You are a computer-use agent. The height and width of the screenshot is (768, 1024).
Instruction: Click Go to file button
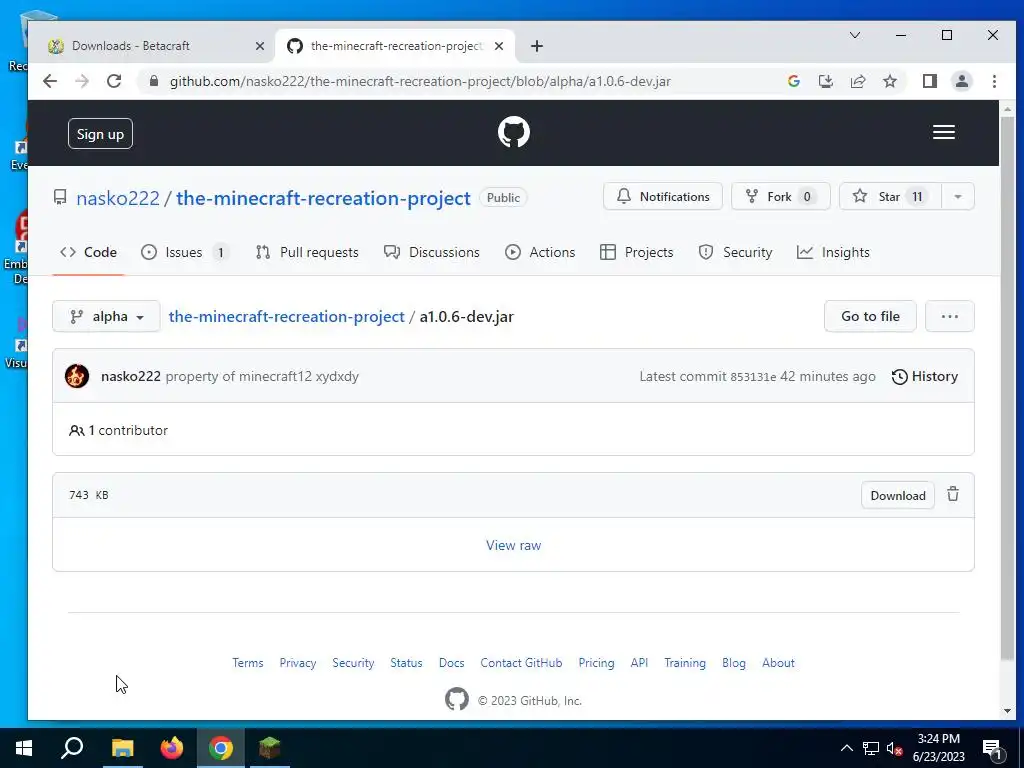870,316
